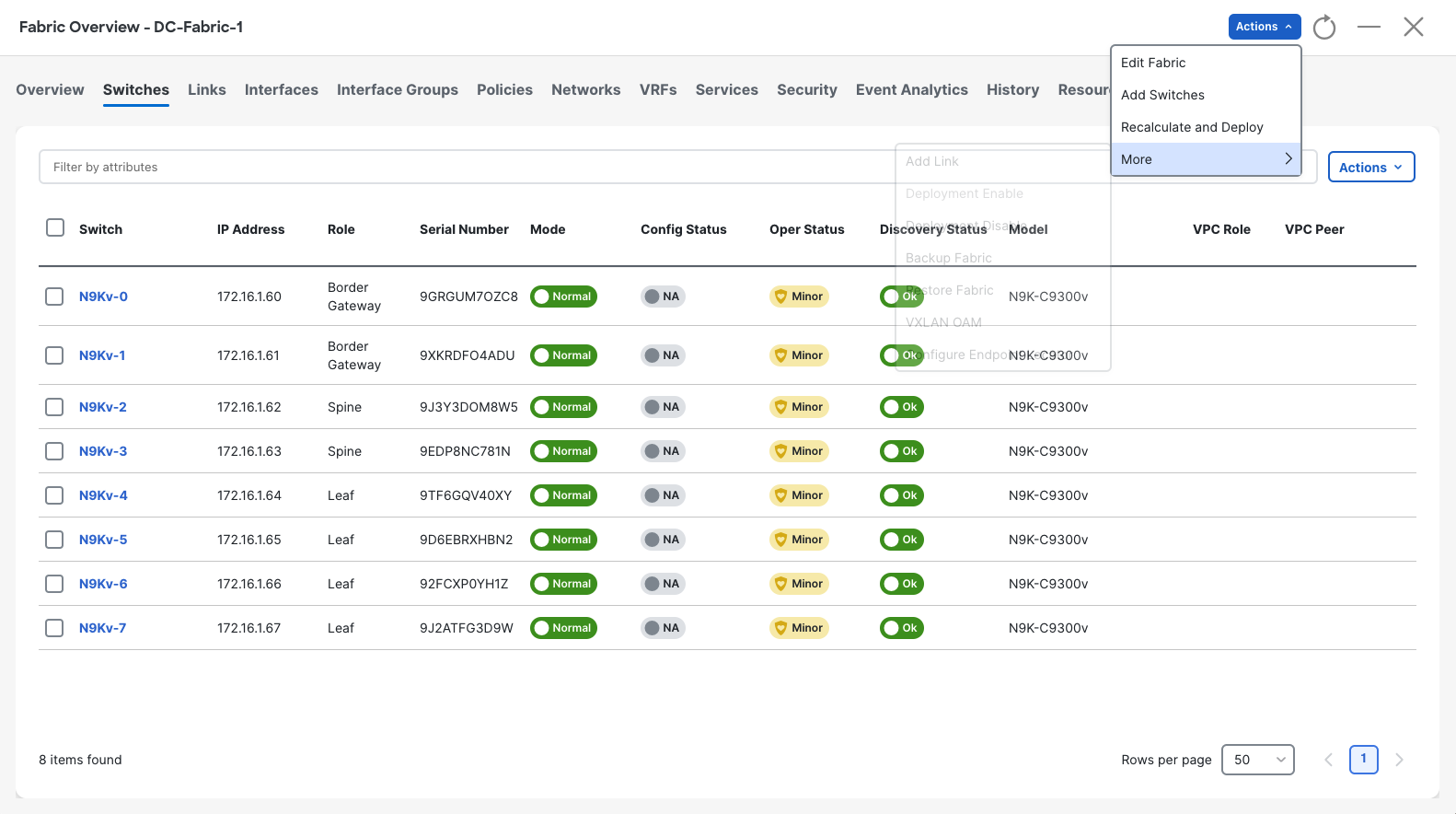The height and width of the screenshot is (814, 1456).
Task: Select Backup Fabric in the submenu
Action: (1003, 258)
